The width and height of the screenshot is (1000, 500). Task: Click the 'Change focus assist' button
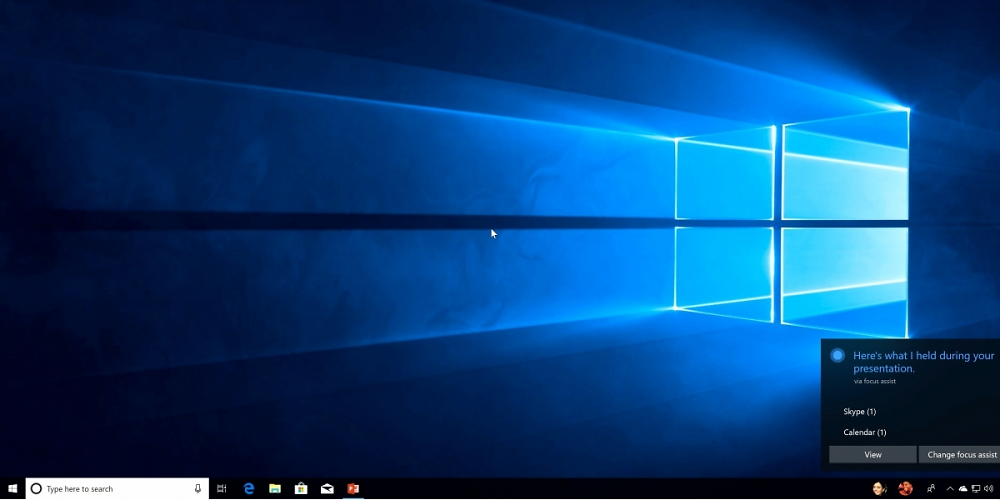pos(959,455)
